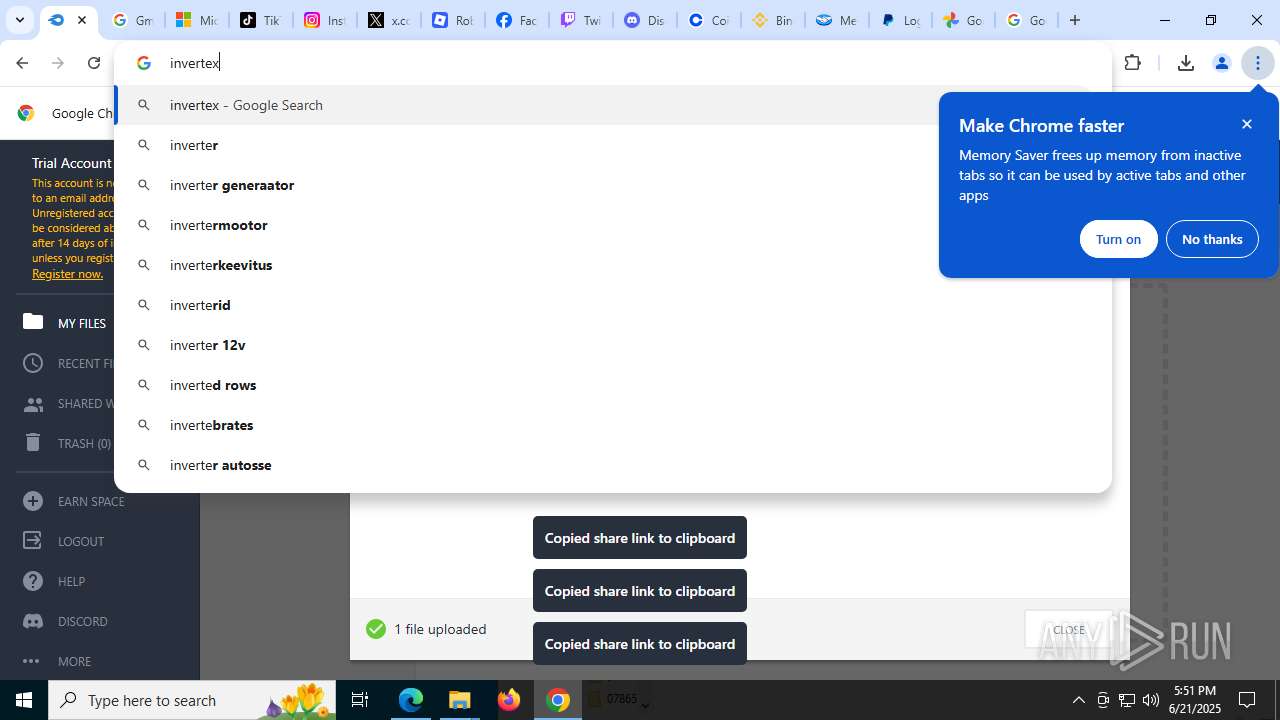Close the active browser tab
This screenshot has width=1280, height=720.
tap(82, 20)
